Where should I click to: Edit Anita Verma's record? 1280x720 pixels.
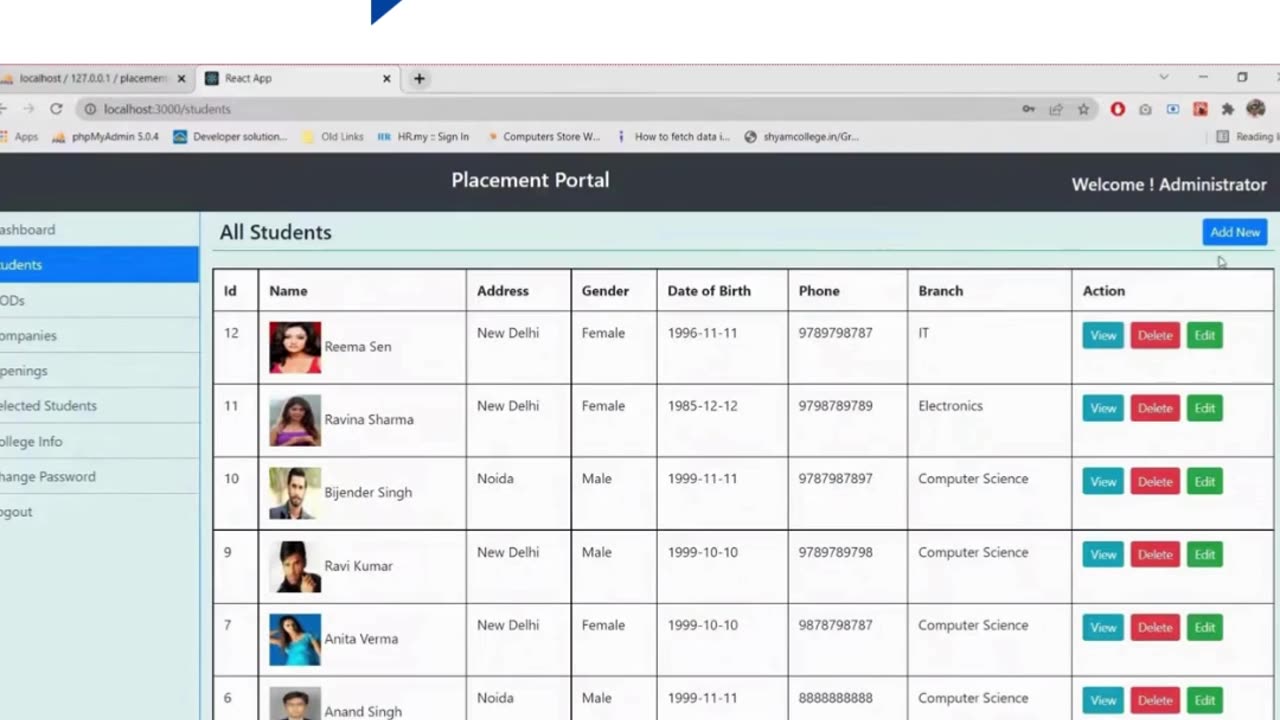pos(1205,627)
